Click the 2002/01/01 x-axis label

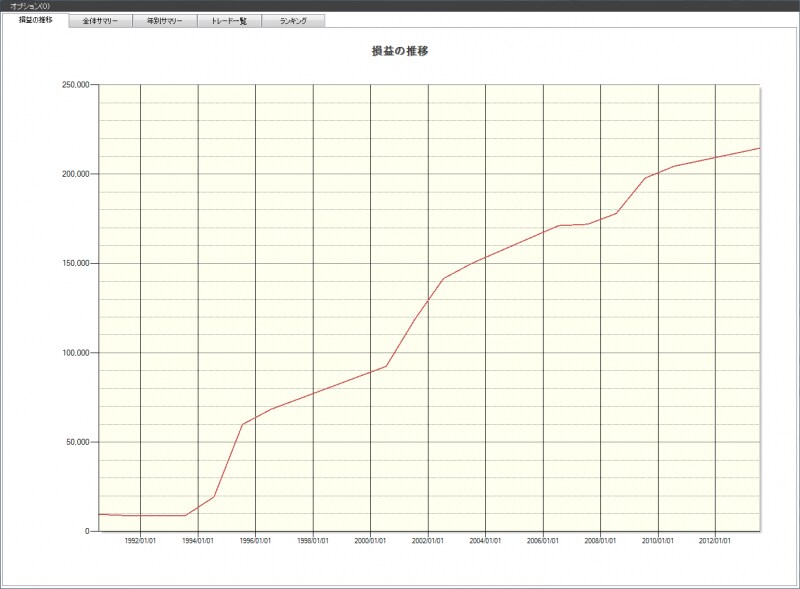pos(428,541)
